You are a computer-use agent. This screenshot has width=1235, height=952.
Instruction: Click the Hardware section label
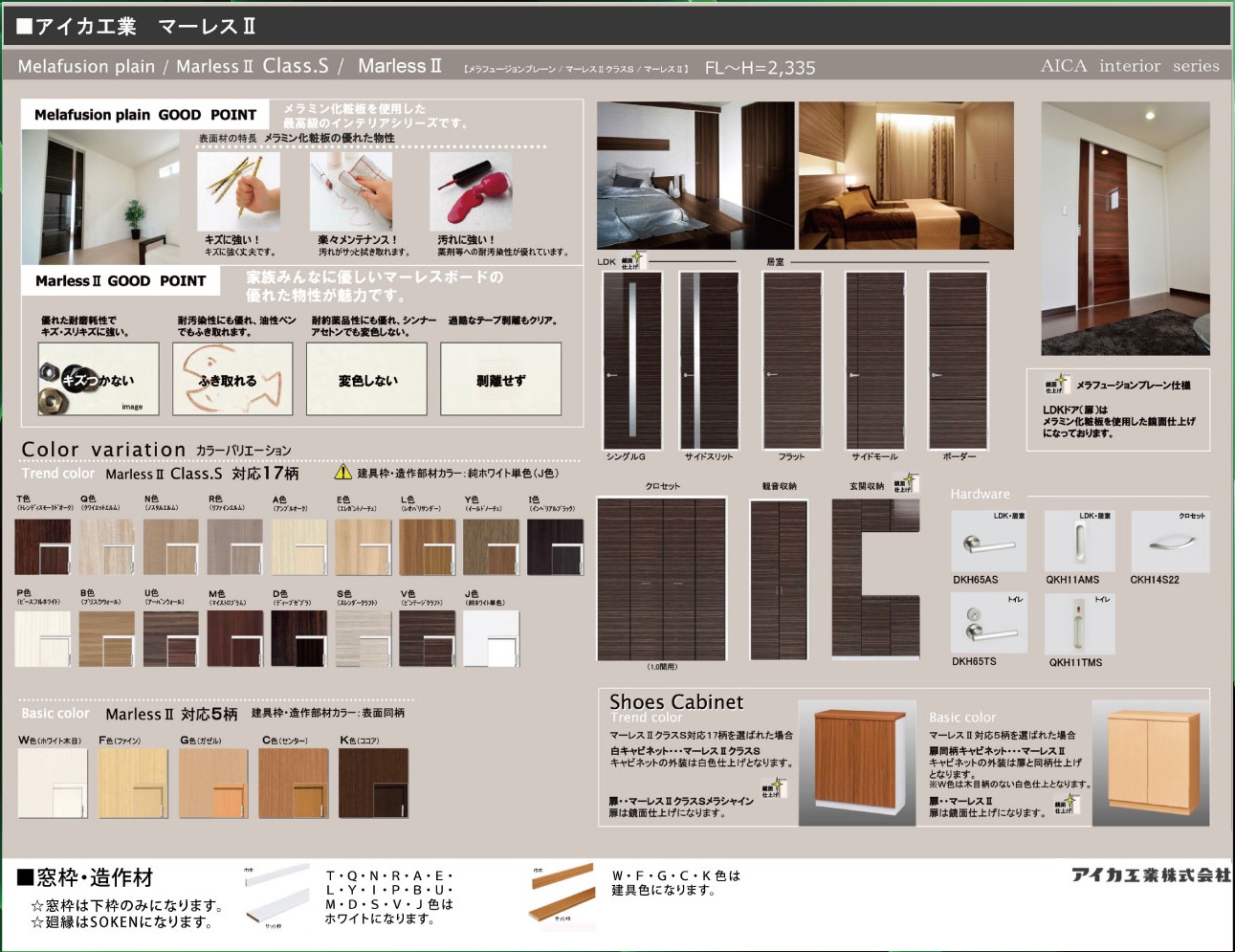980,494
